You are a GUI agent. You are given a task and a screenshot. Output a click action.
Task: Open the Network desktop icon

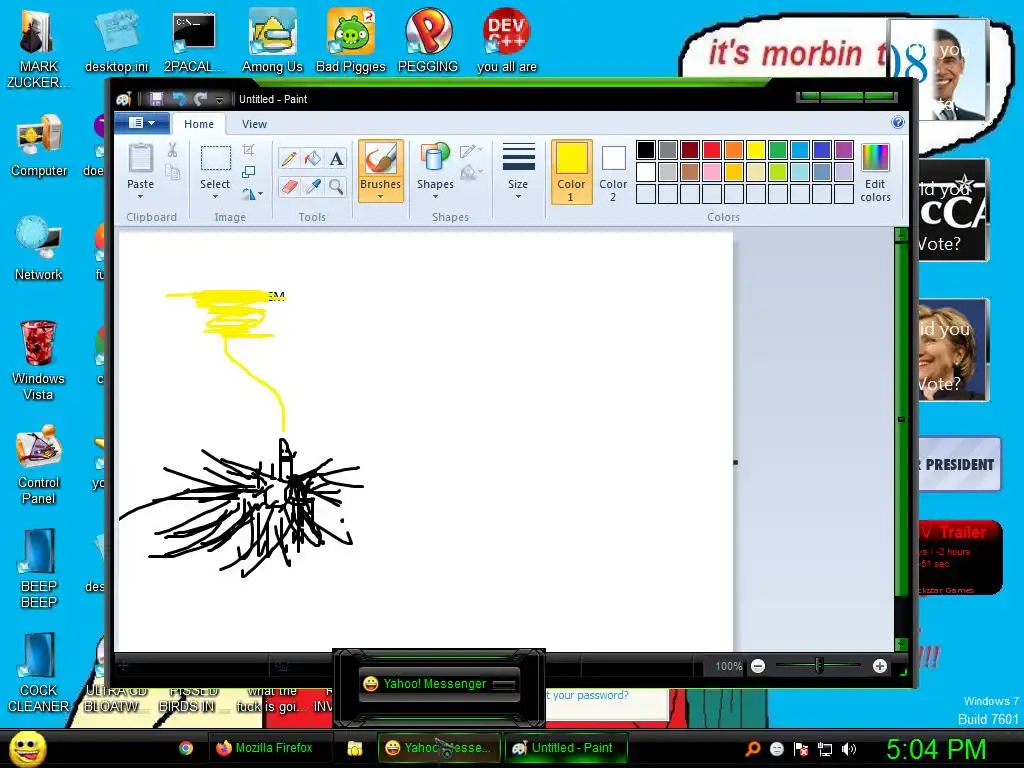point(39,248)
